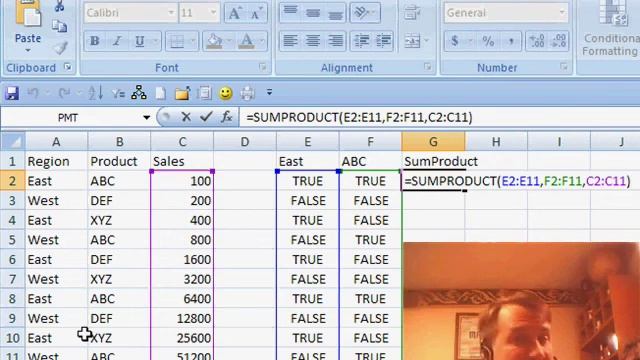Open the font size 11 dropdown

(x=213, y=13)
